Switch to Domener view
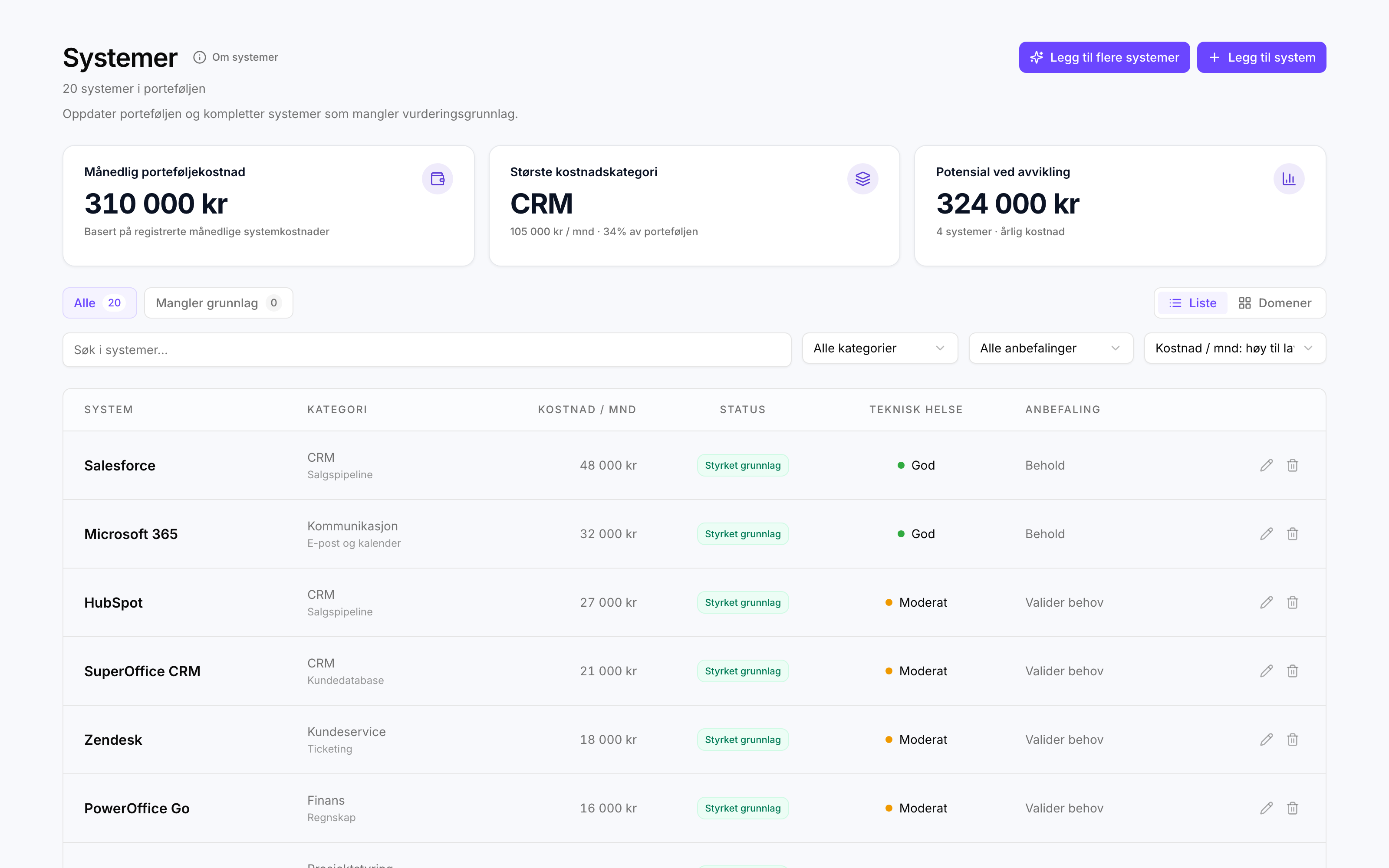1389x868 pixels. coord(1275,303)
